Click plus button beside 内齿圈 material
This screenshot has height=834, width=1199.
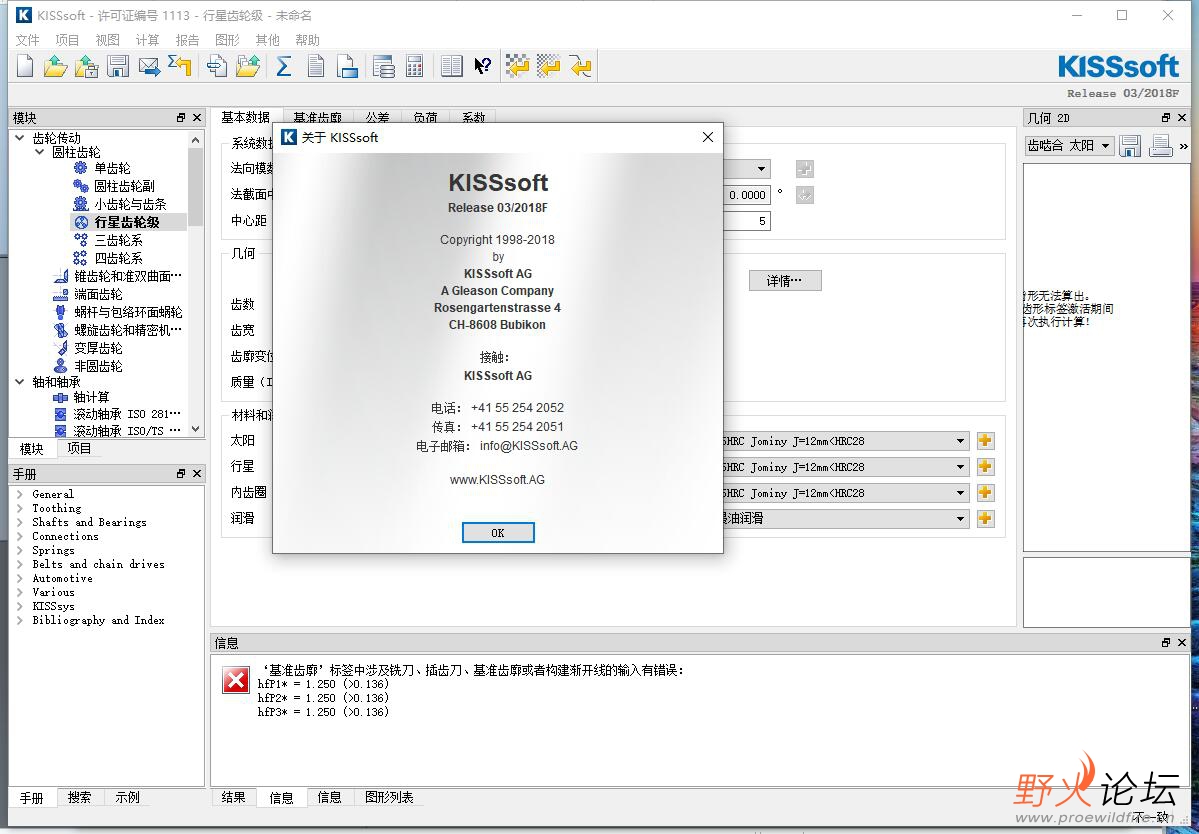pyautogui.click(x=985, y=493)
